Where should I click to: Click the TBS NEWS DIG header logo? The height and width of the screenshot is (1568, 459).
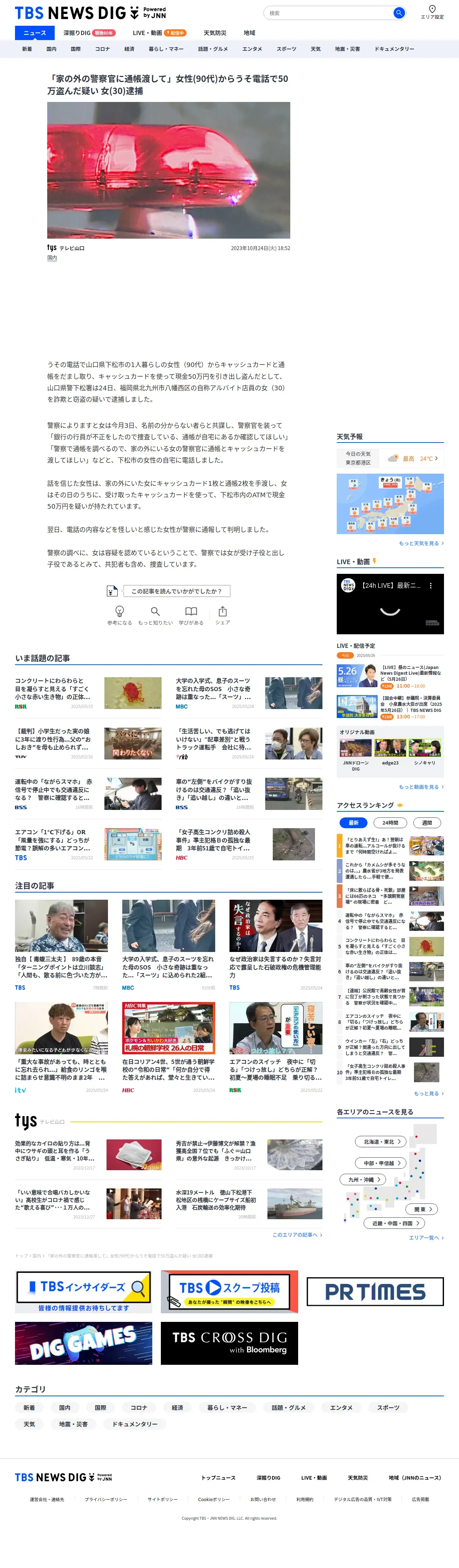tap(90, 13)
